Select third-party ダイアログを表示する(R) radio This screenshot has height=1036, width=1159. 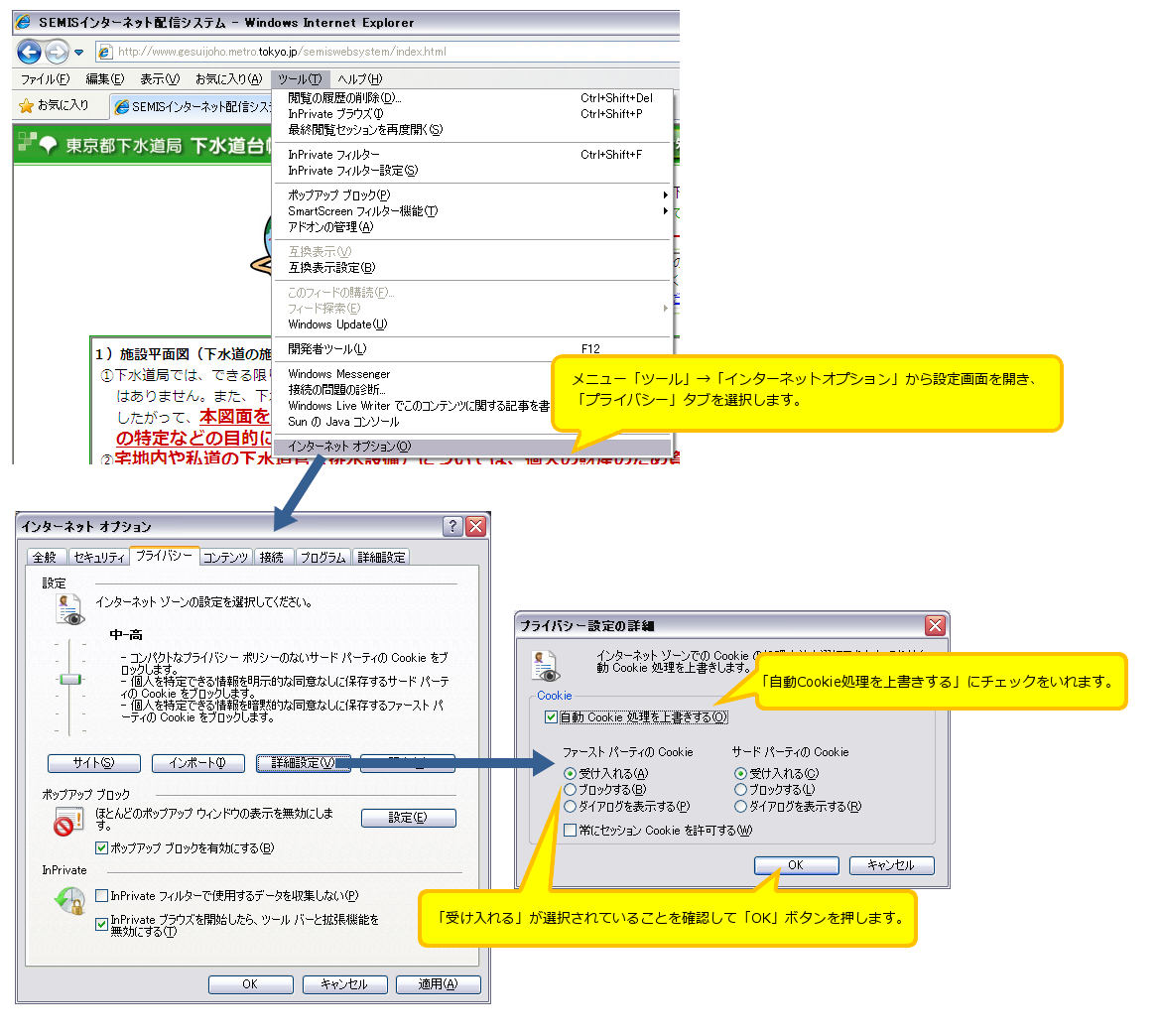[x=740, y=807]
